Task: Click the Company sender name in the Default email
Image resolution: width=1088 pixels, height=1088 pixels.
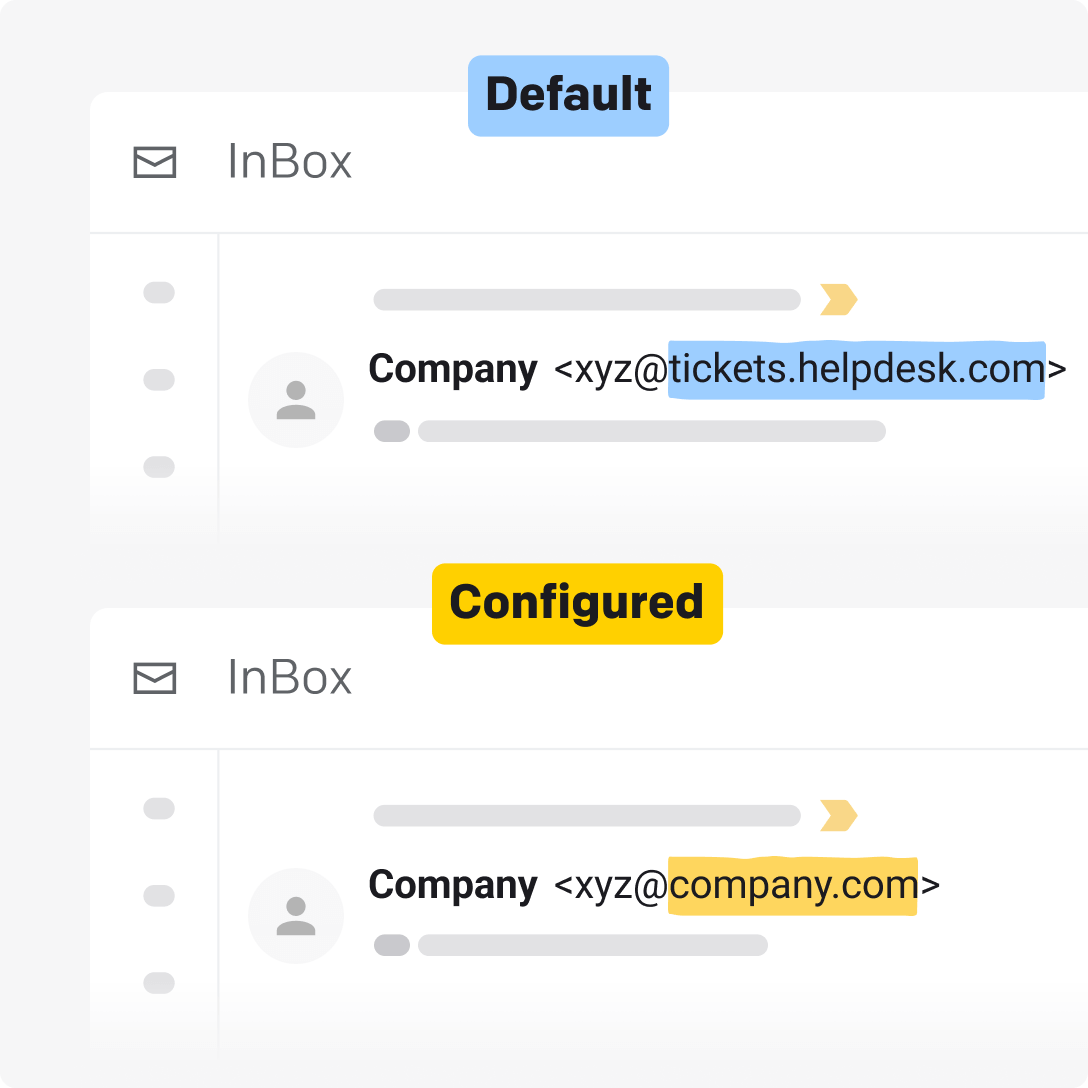Action: tap(453, 370)
